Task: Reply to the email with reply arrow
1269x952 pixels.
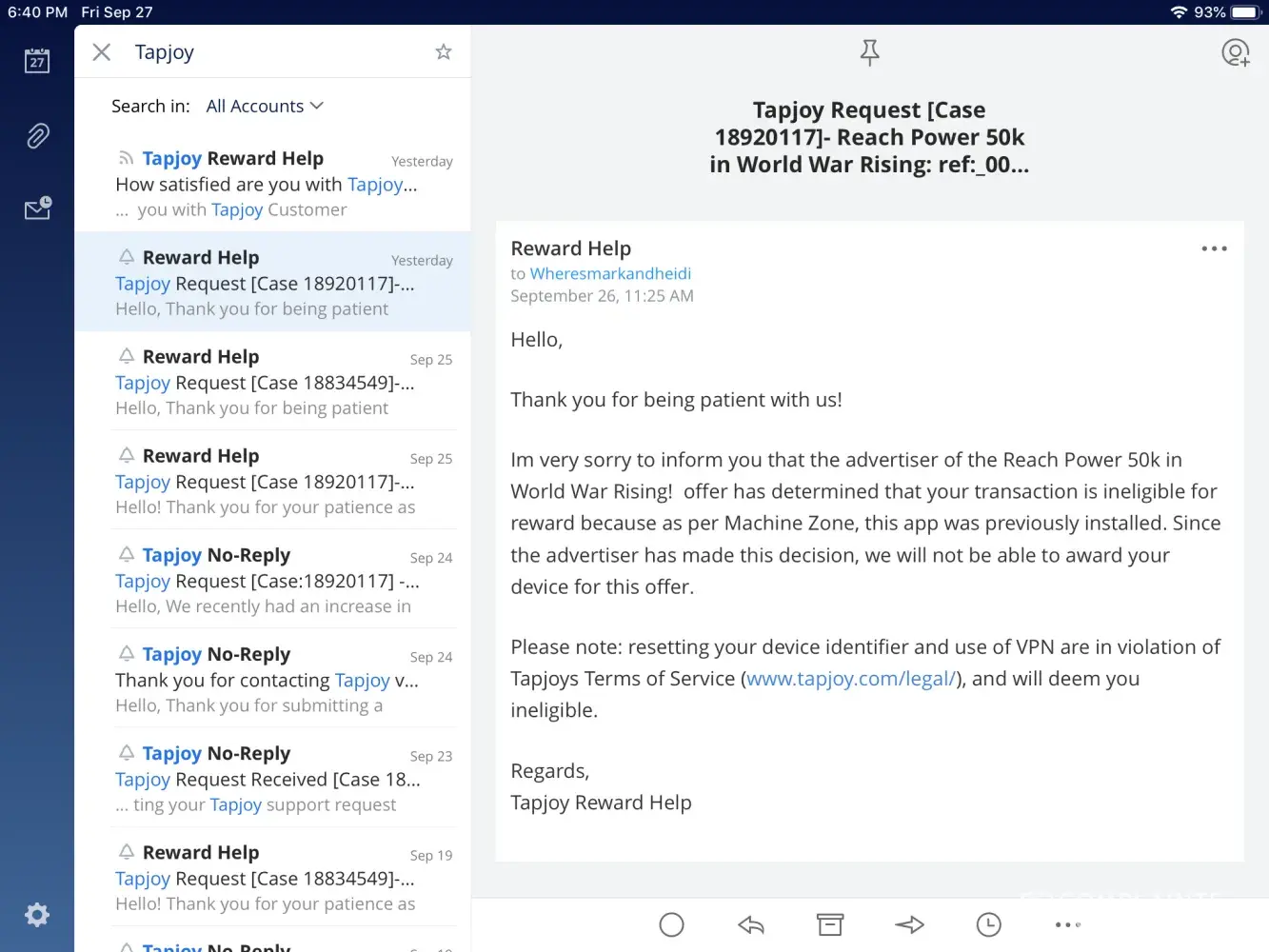Action: point(751,924)
